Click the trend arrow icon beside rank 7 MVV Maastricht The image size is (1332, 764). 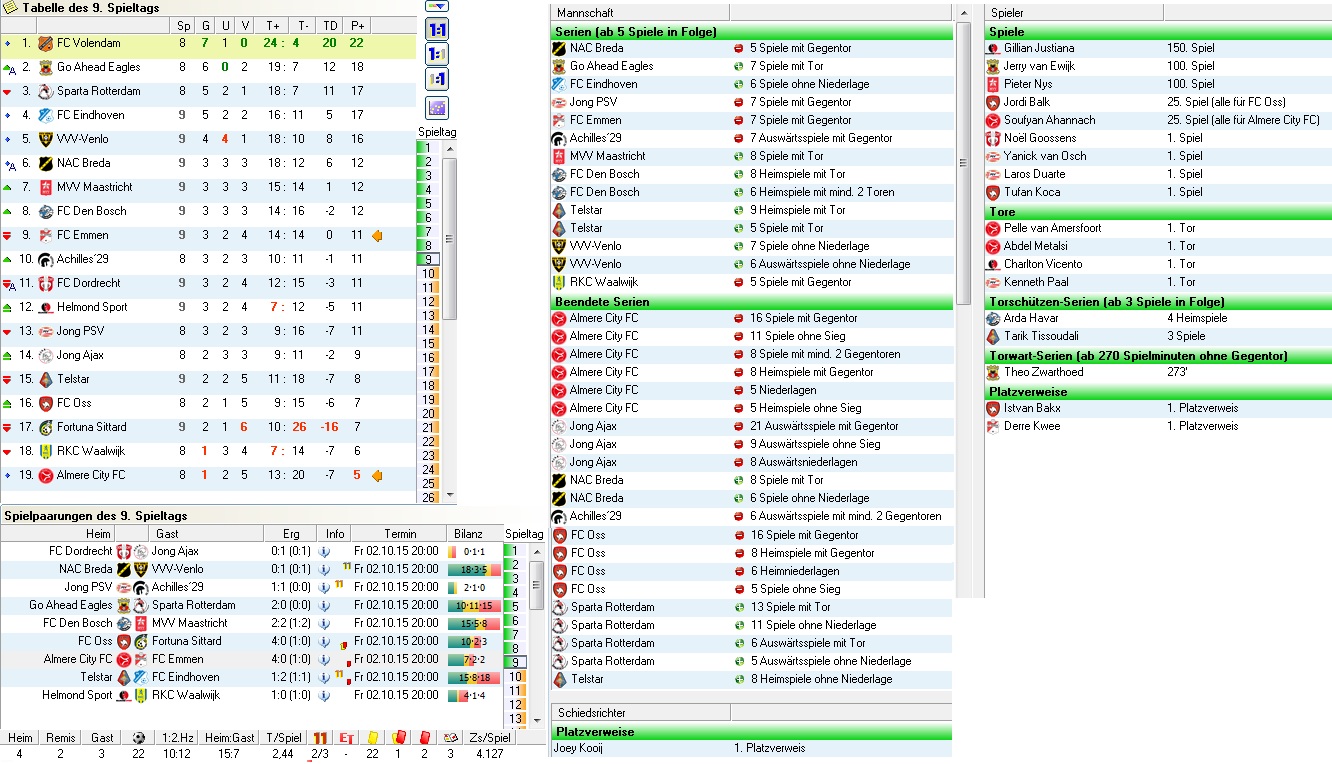point(8,187)
